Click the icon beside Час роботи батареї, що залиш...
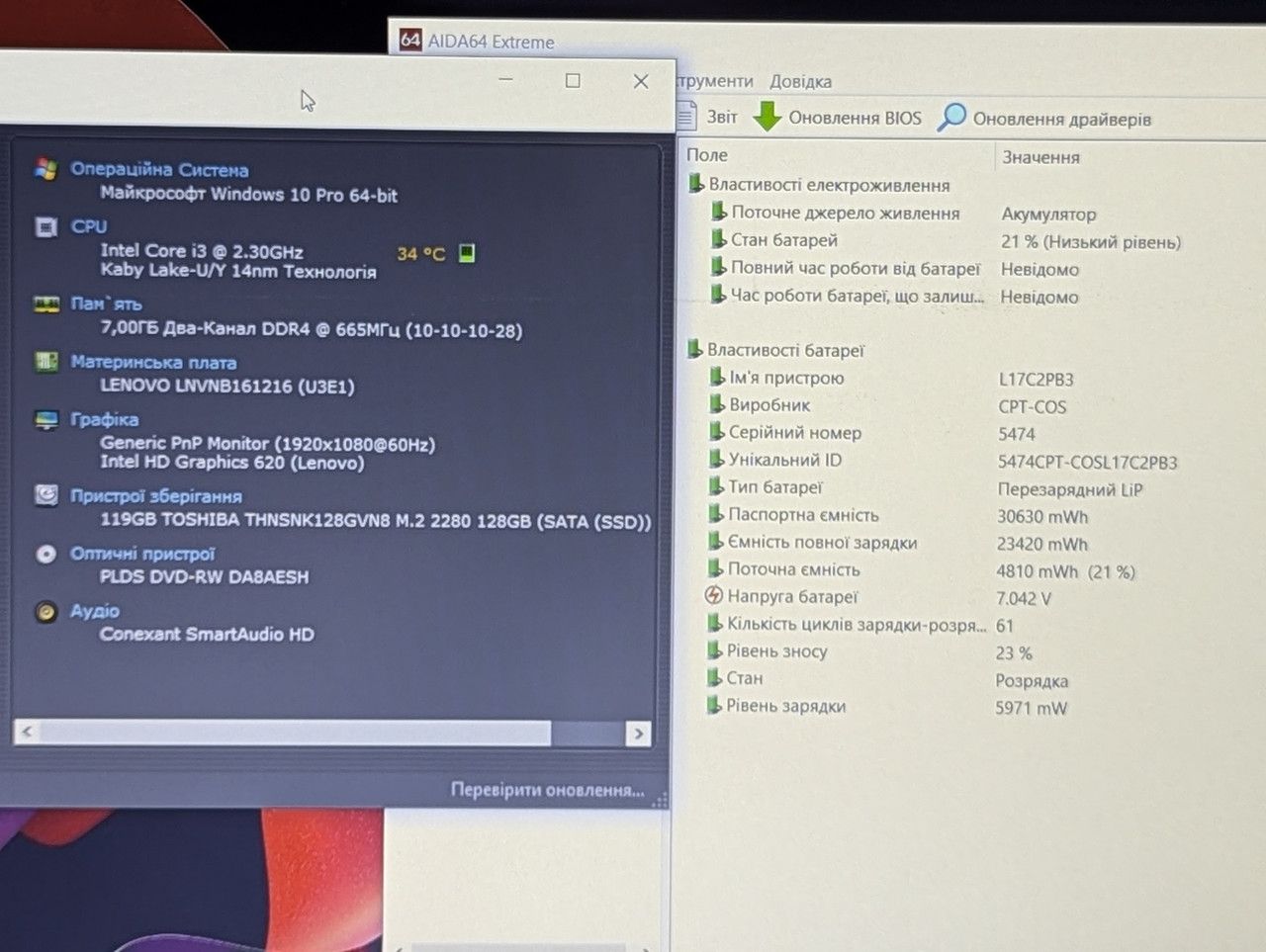 (719, 295)
